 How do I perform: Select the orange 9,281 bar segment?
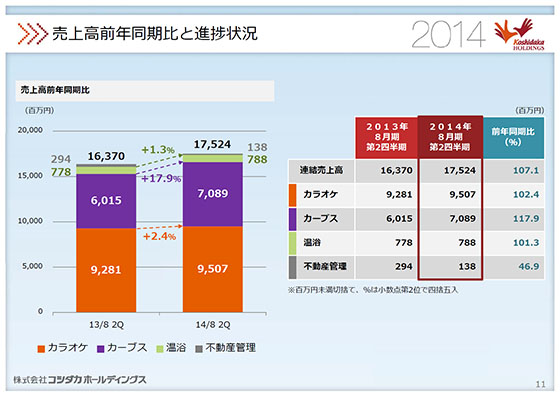coord(106,270)
